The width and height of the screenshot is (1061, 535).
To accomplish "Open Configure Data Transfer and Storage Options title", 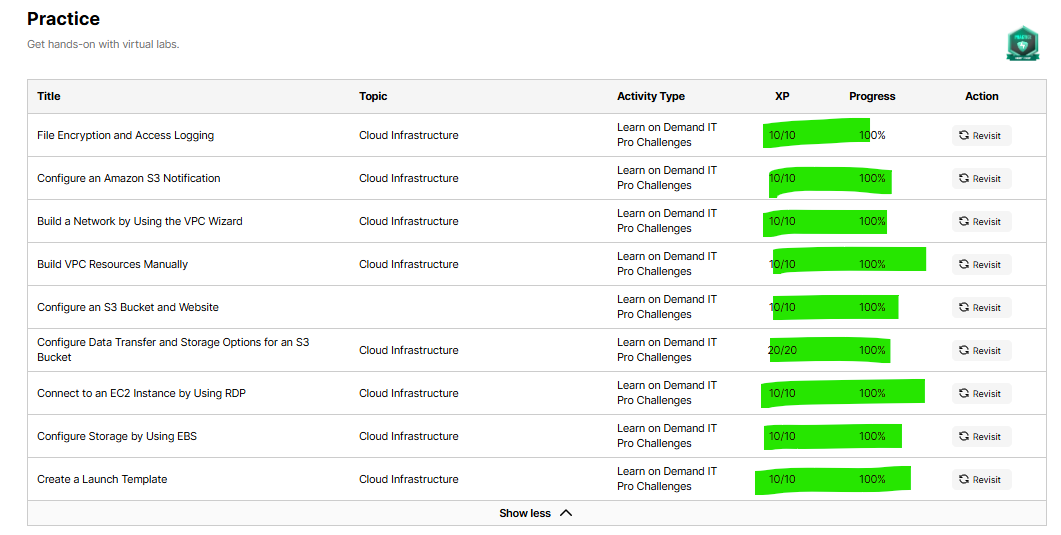I will click(x=173, y=350).
